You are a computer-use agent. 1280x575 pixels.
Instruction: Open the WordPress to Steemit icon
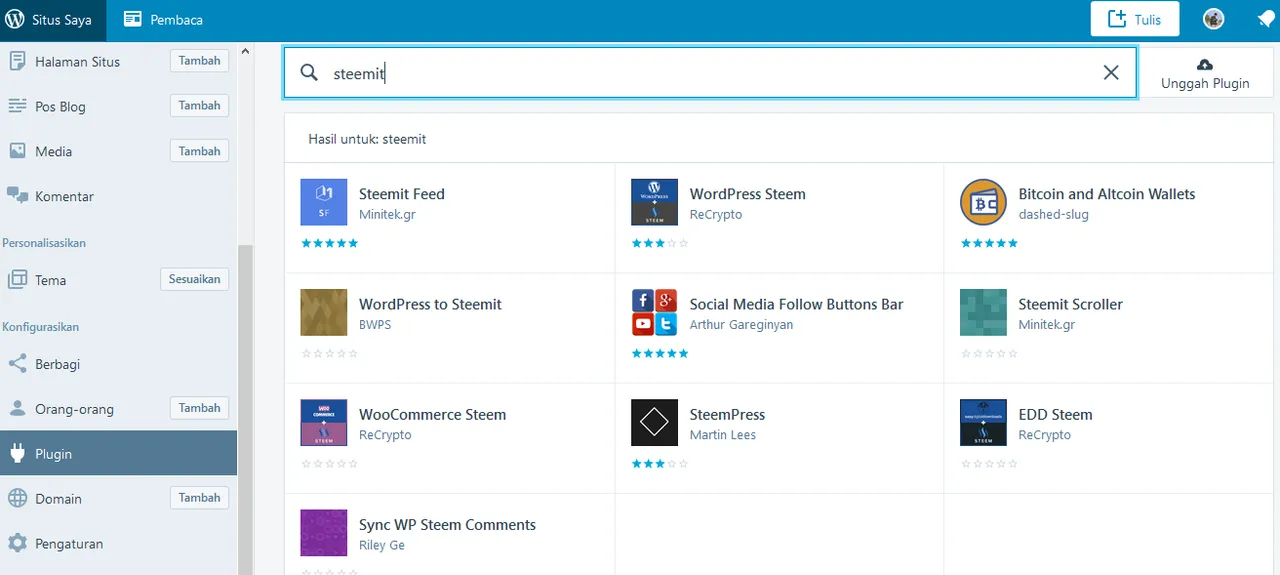pos(324,312)
